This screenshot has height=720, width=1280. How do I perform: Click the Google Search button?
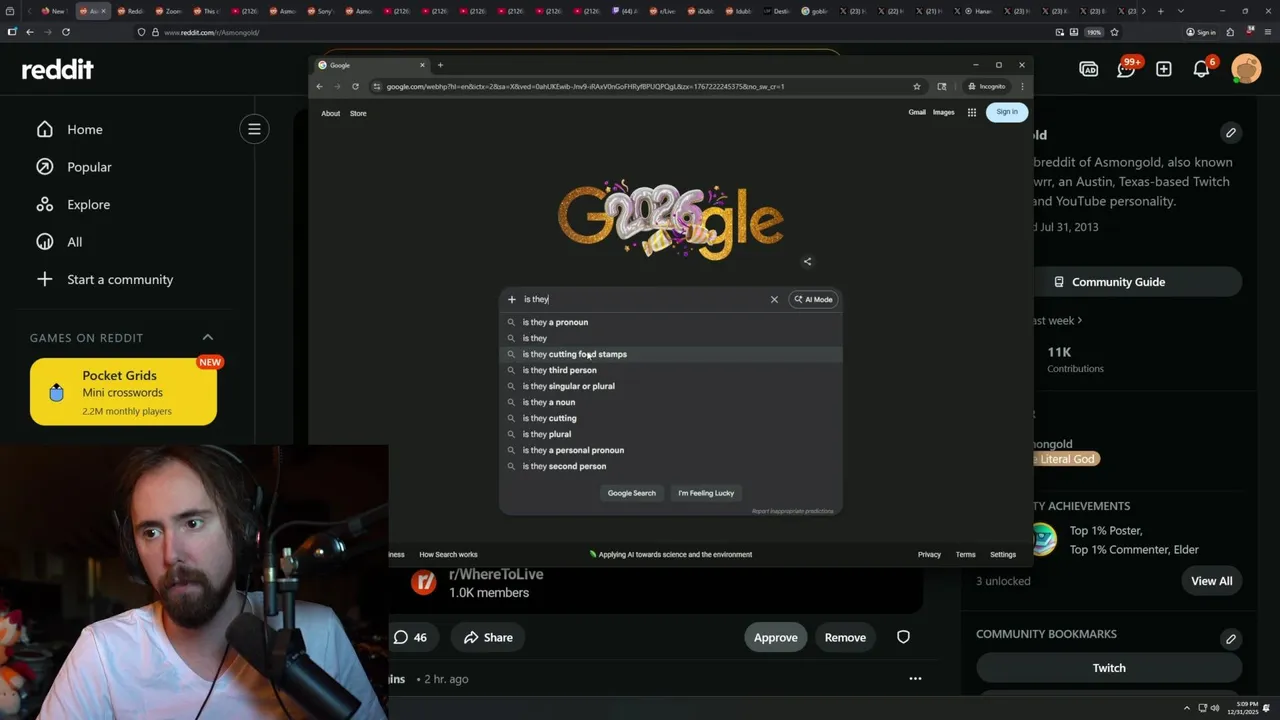point(632,493)
